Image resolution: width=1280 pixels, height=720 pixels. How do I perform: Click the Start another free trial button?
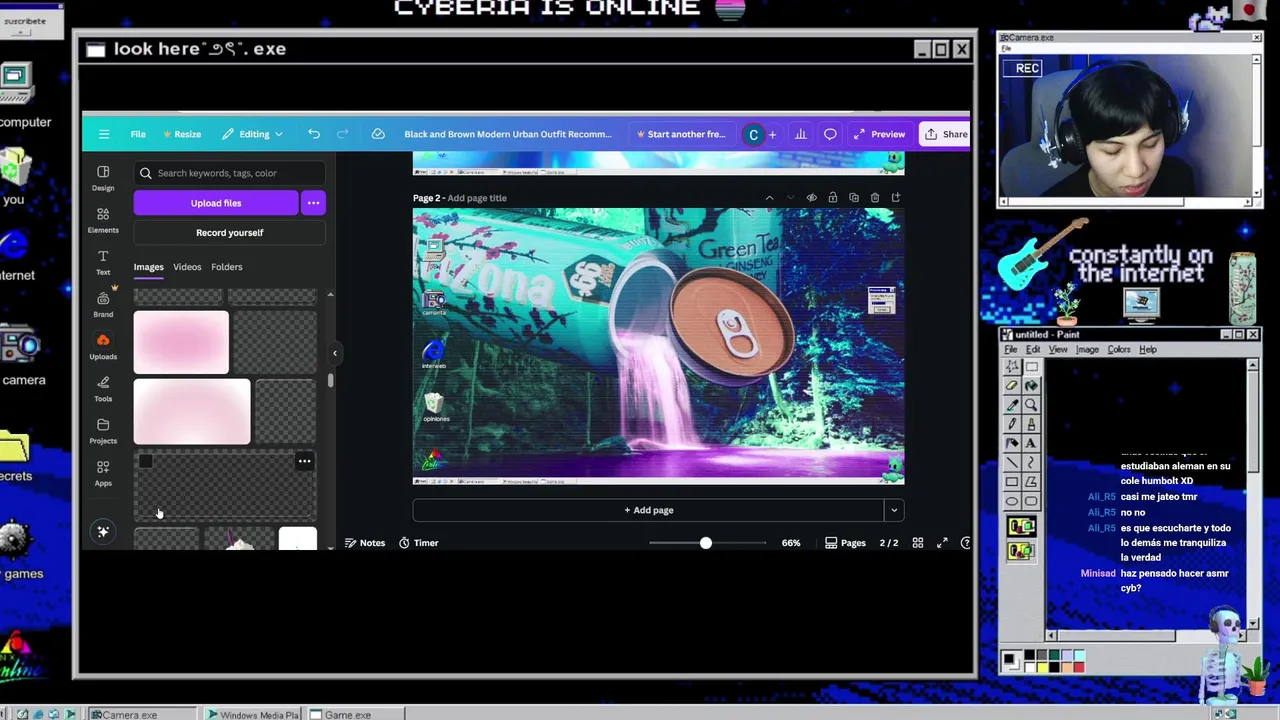pos(681,134)
